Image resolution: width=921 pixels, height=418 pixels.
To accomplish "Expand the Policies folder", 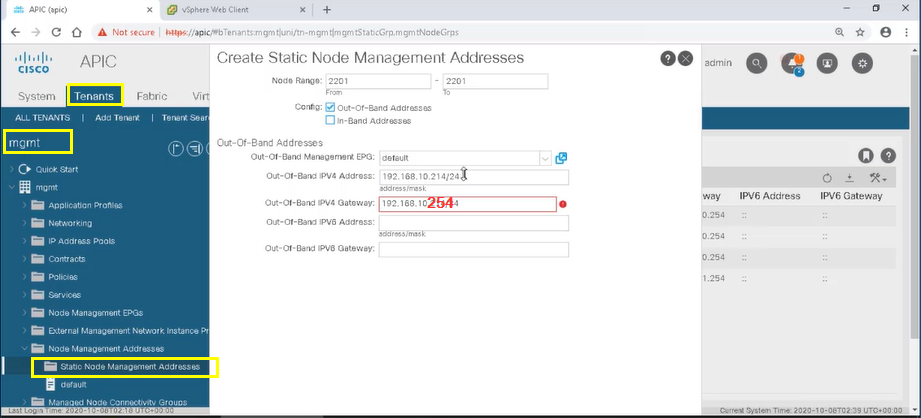I will 24,277.
